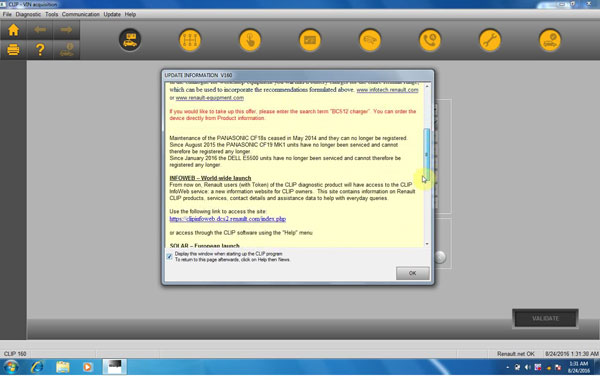Open help via question mark icon
This screenshot has height=380, width=600.
pos(40,50)
